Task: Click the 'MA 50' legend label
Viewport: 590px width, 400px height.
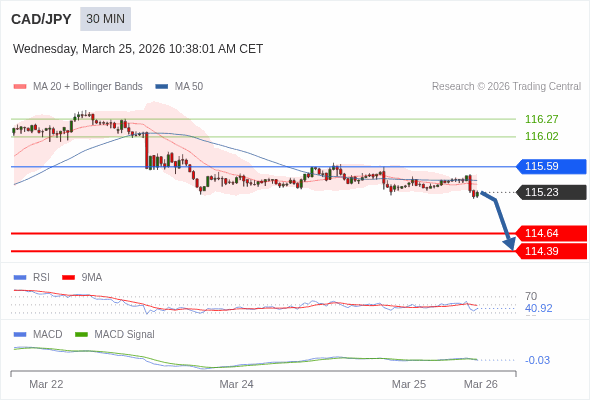Action: click(x=189, y=87)
